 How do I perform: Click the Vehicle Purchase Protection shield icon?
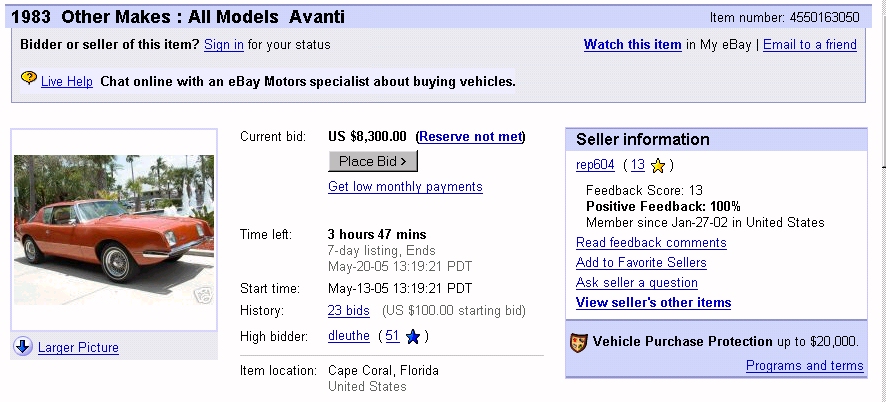point(578,342)
